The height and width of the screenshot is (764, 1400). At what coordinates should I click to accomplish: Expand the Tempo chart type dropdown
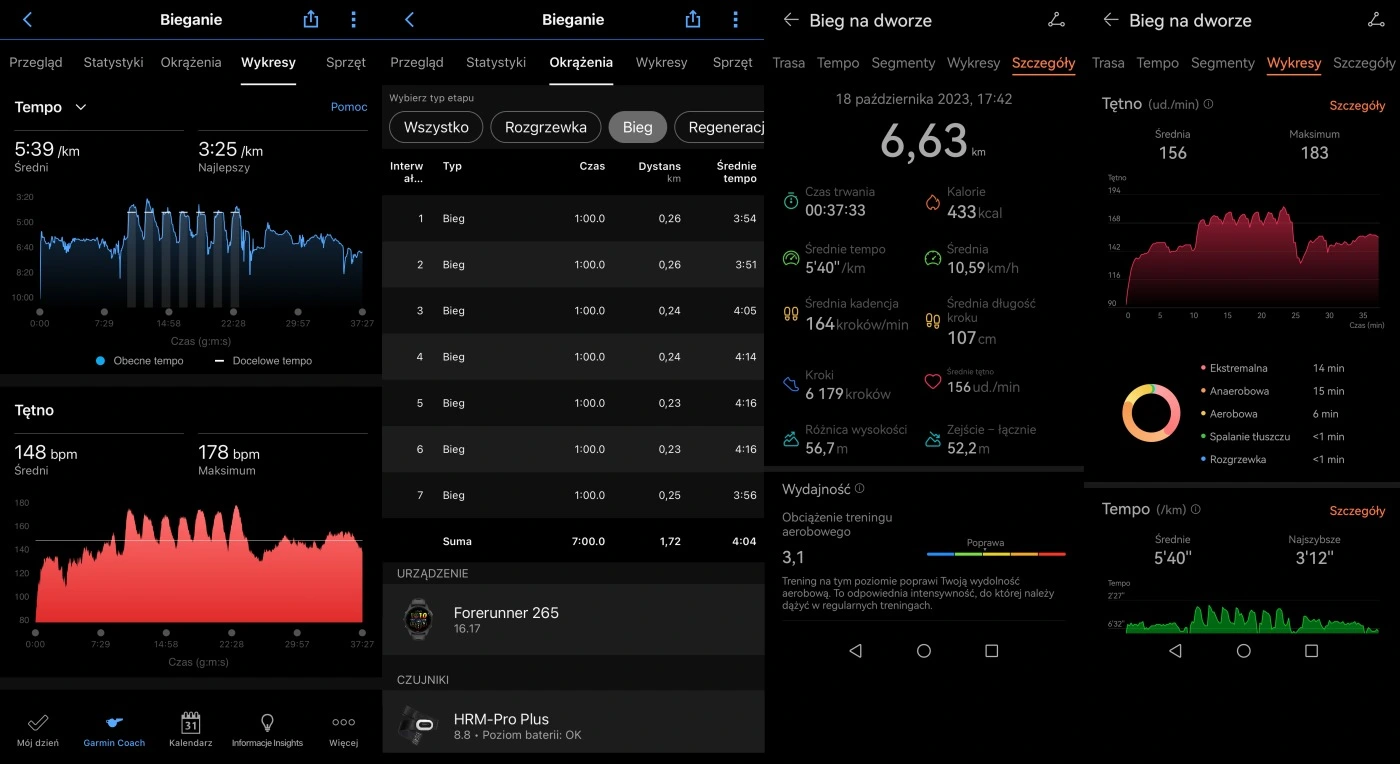81,107
